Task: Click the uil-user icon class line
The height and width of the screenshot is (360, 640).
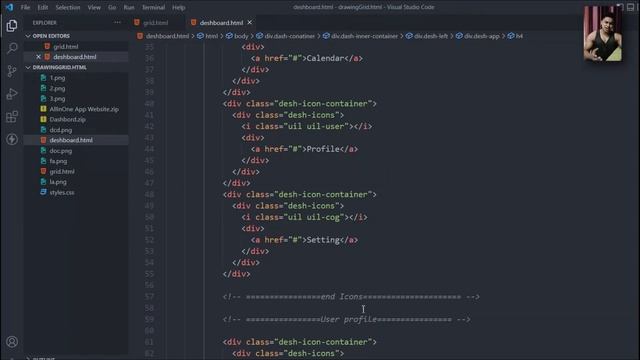Action: 307,127
